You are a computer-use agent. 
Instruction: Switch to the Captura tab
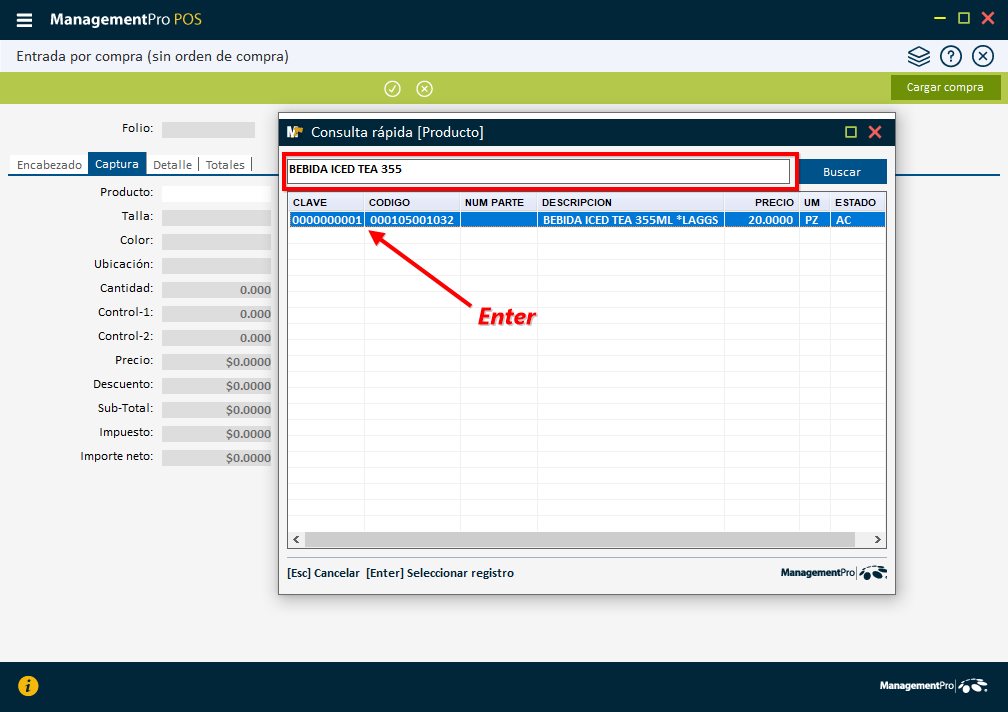117,164
